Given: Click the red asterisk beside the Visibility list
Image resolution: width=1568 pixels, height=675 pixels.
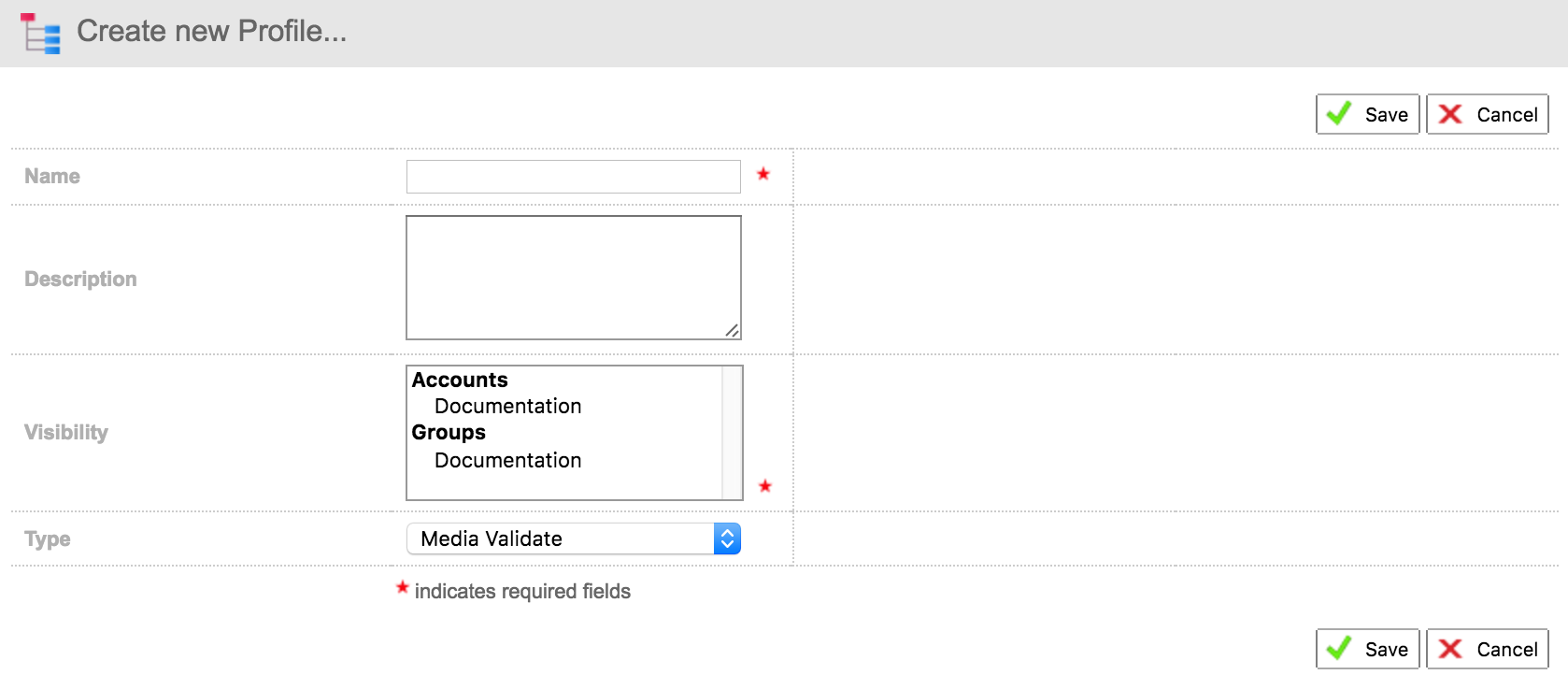Looking at the screenshot, I should coord(764,486).
